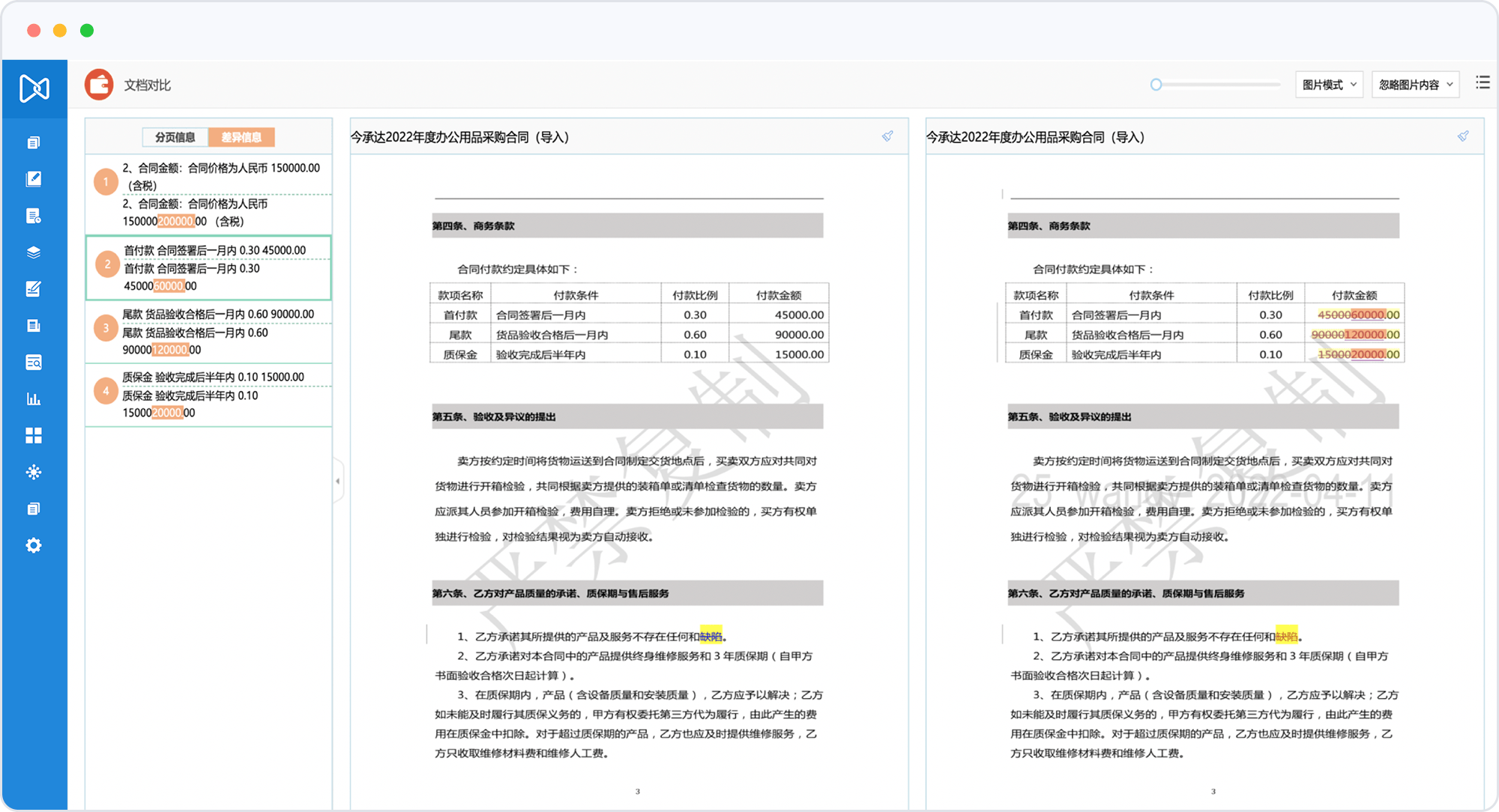Open the snowflake network sidebar icon
This screenshot has width=1499, height=812.
tap(34, 473)
